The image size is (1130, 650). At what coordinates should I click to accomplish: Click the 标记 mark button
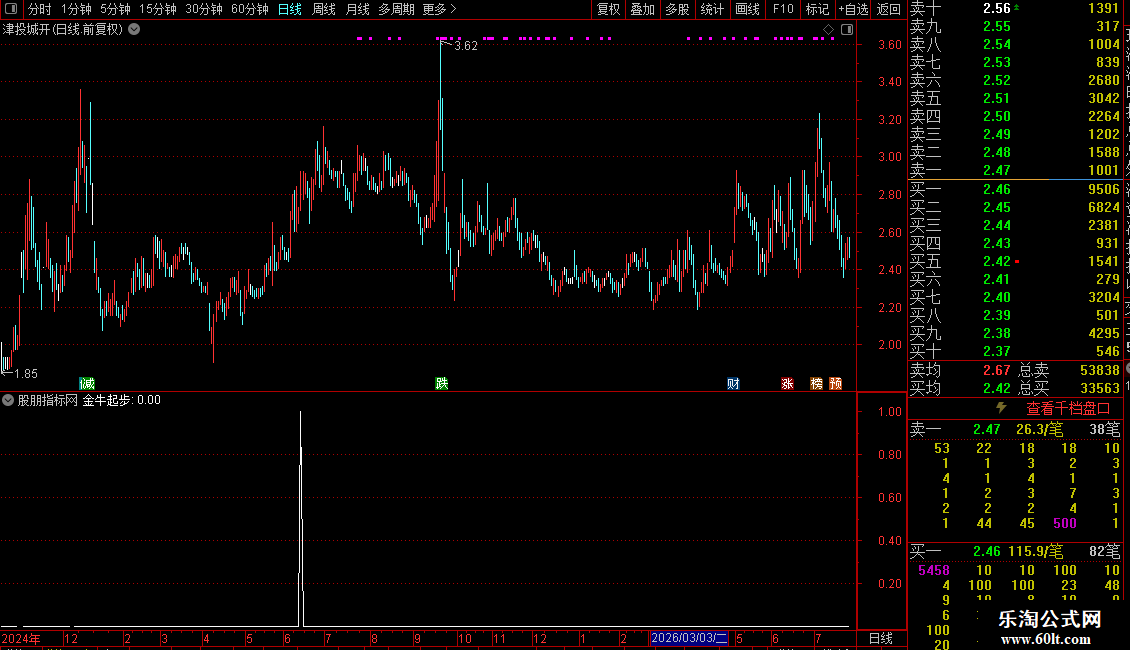817,9
